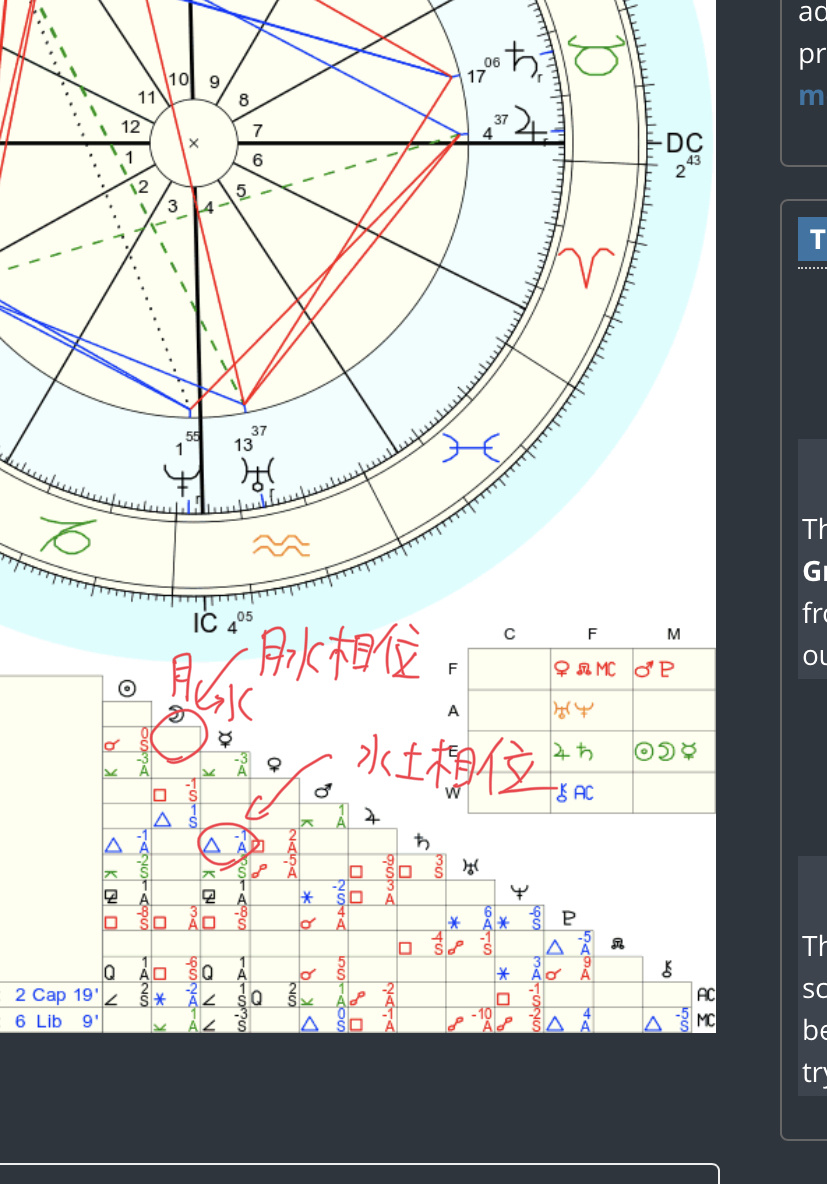
Task: Select the Saturn glyph at 17°06 in the wheel
Action: pyautogui.click(x=524, y=61)
